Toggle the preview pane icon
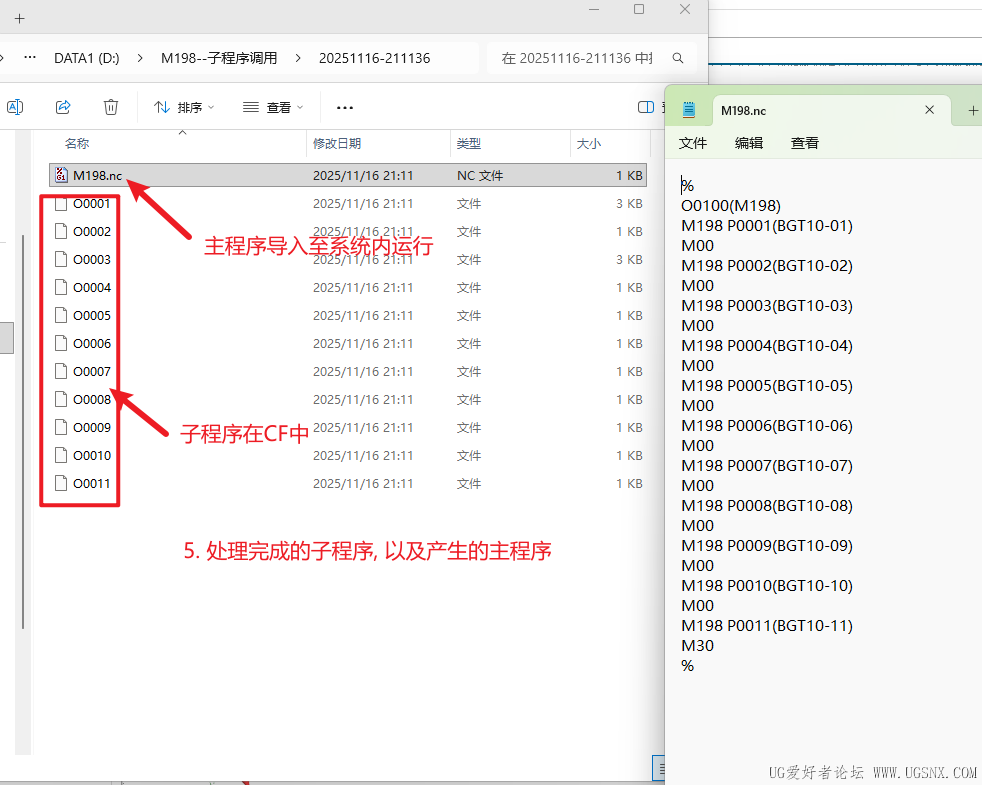982x785 pixels. click(646, 107)
